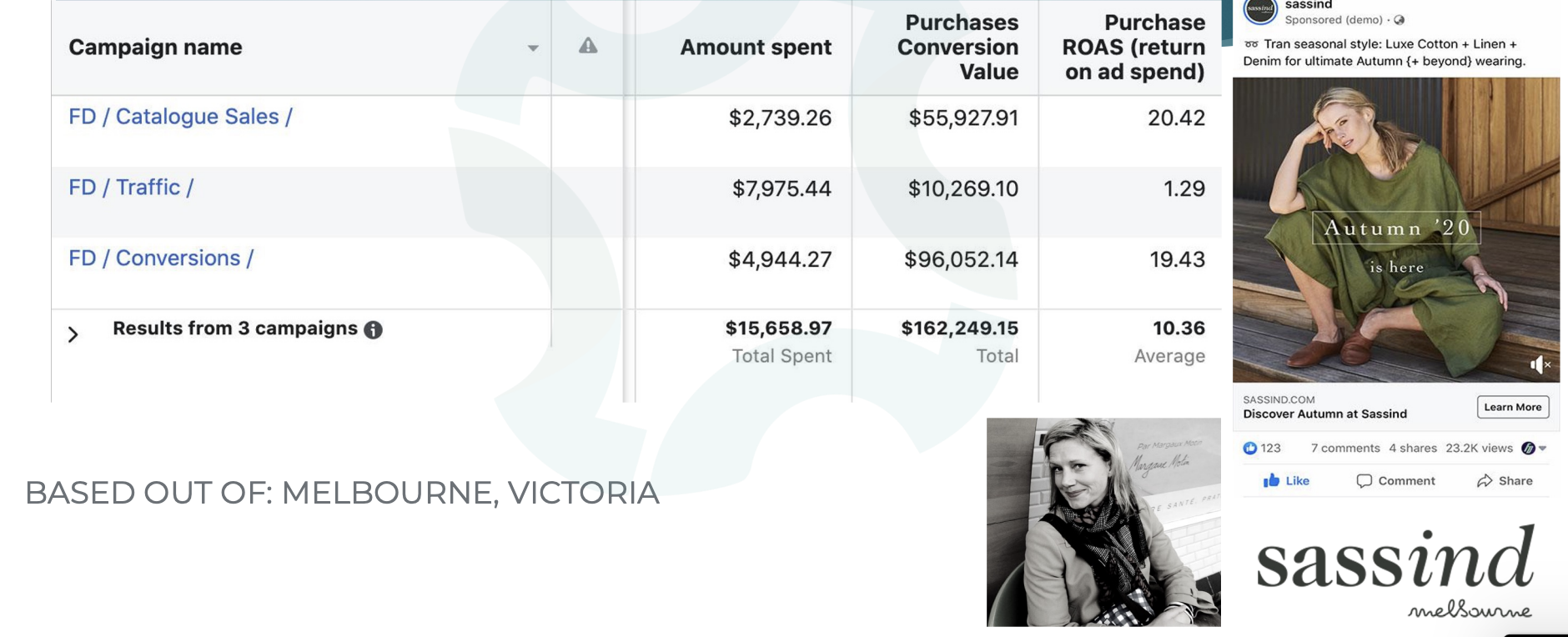
Task: Click the info icon beside Results from 3 campaigns
Action: coord(374,329)
